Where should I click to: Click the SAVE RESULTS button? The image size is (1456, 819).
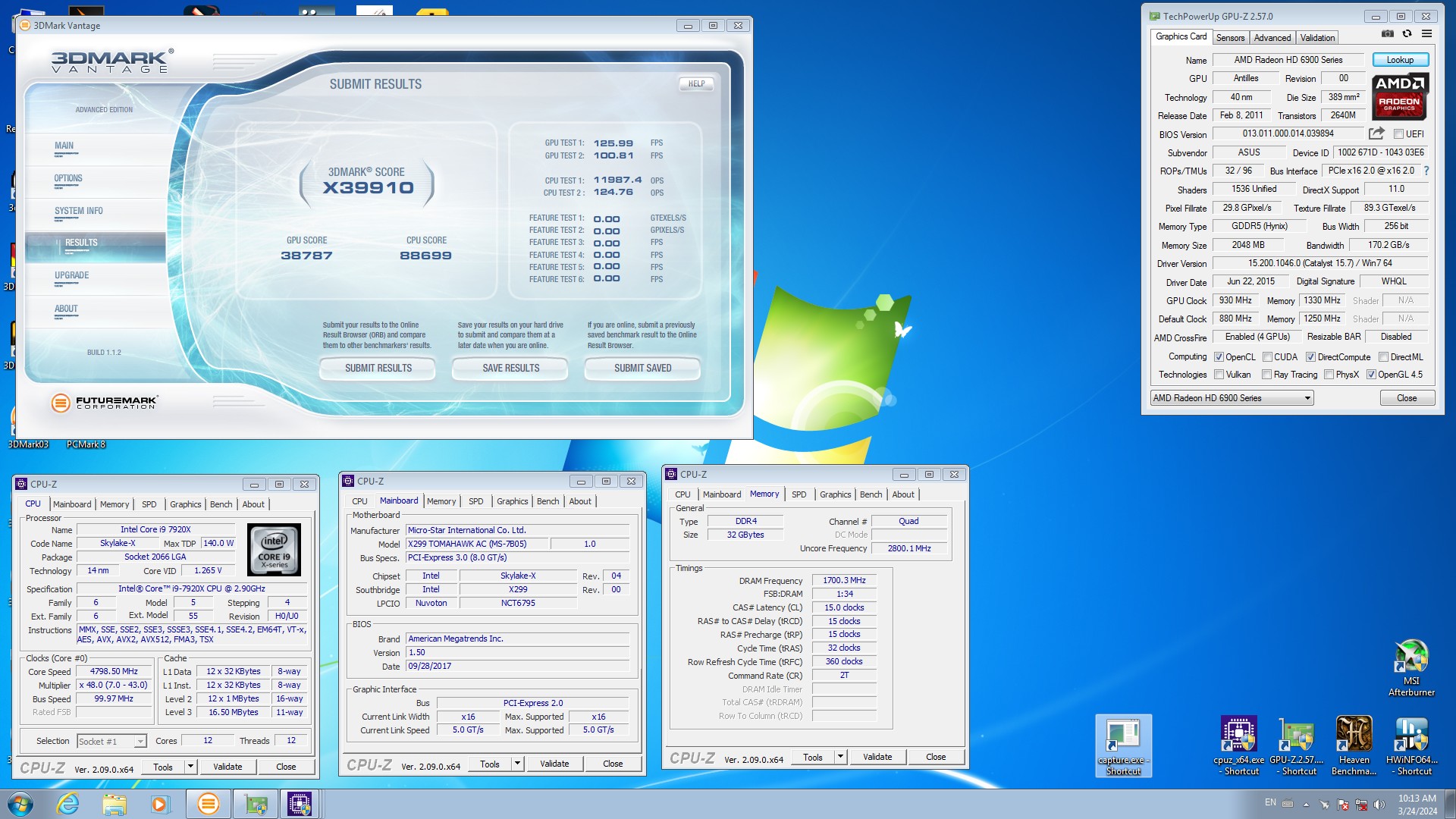pos(510,369)
